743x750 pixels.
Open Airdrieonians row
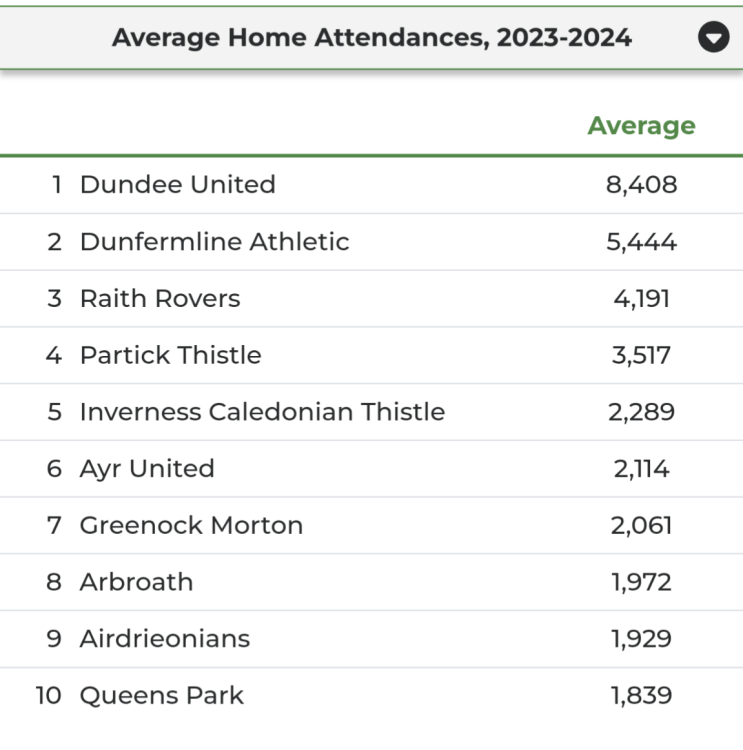371,639
